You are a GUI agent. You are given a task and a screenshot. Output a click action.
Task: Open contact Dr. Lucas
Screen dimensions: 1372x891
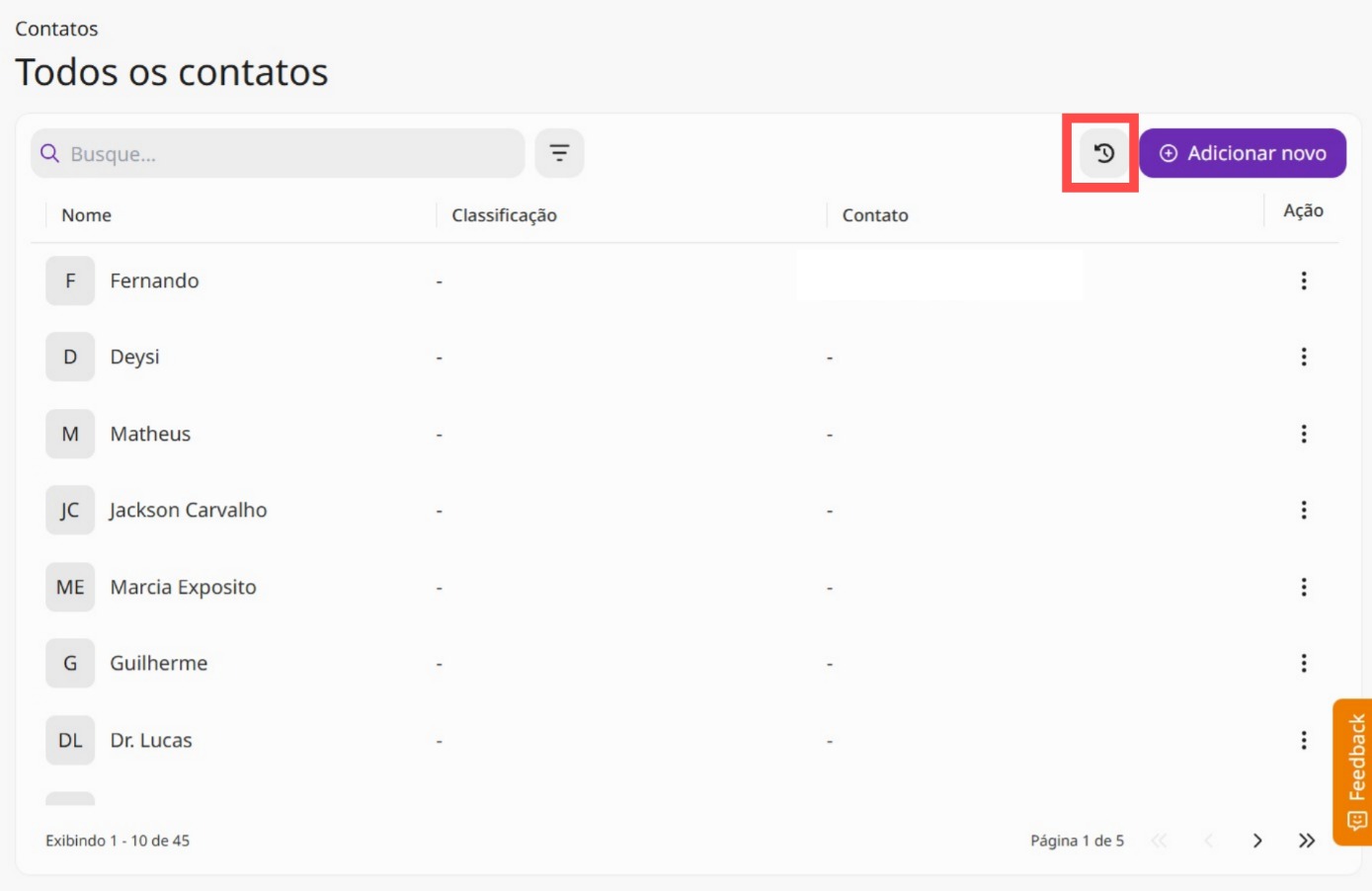[x=151, y=740]
